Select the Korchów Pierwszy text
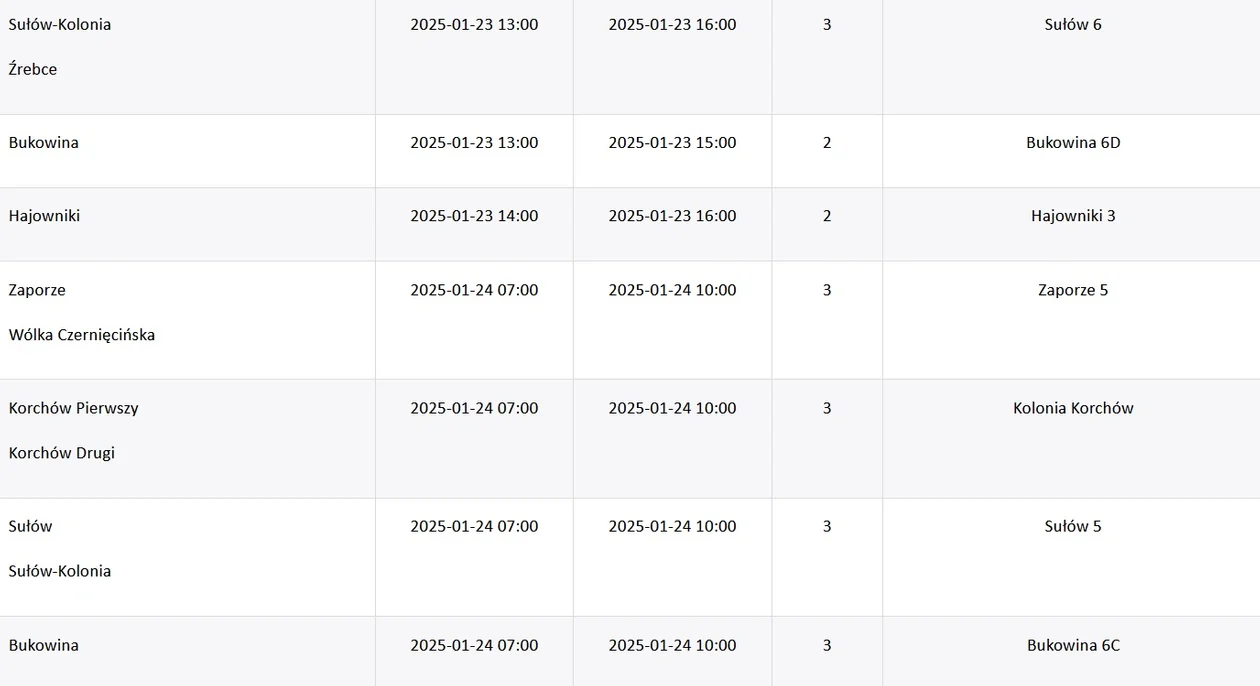This screenshot has height=686, width=1260. [x=74, y=408]
